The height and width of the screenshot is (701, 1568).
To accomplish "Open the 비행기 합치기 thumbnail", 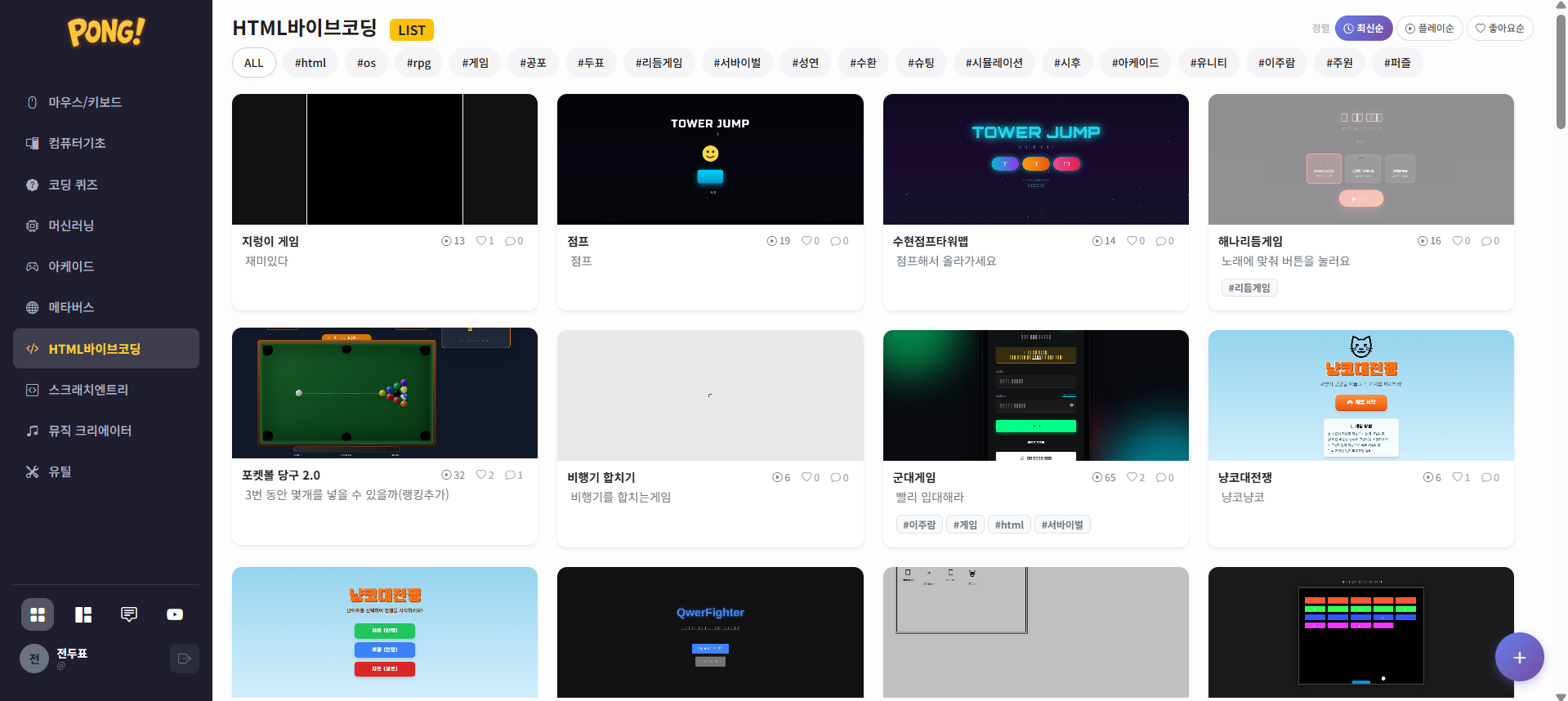I will [710, 395].
